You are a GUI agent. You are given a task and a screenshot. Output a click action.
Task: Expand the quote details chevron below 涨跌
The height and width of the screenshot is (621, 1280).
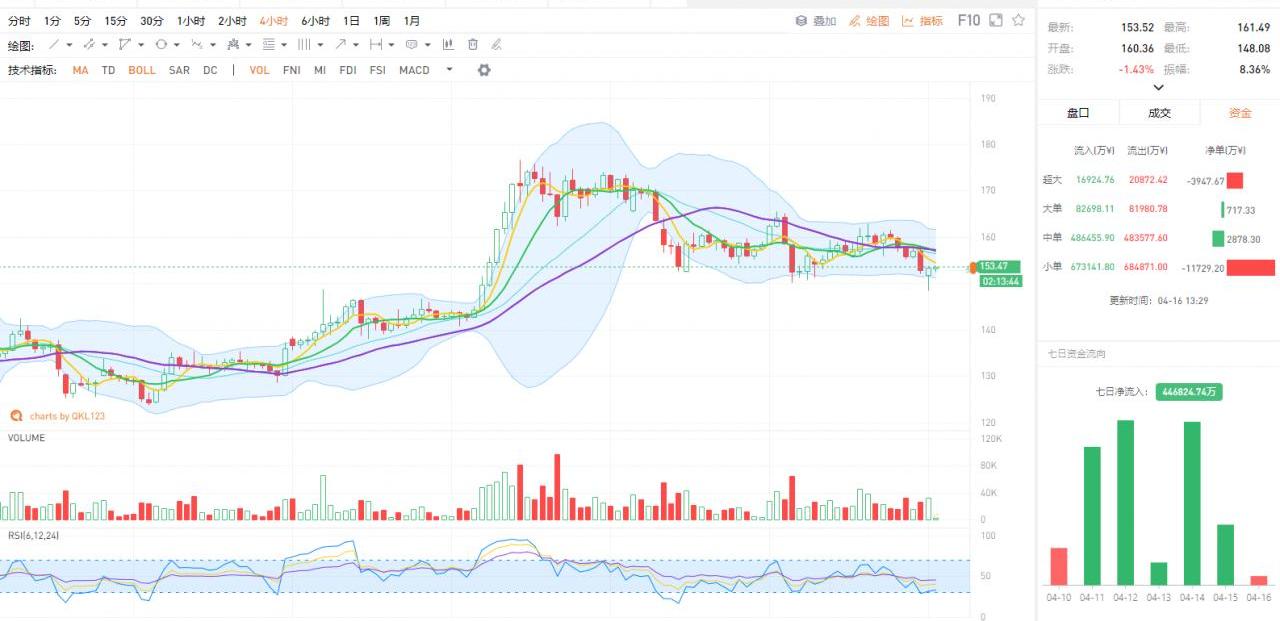point(1158,87)
